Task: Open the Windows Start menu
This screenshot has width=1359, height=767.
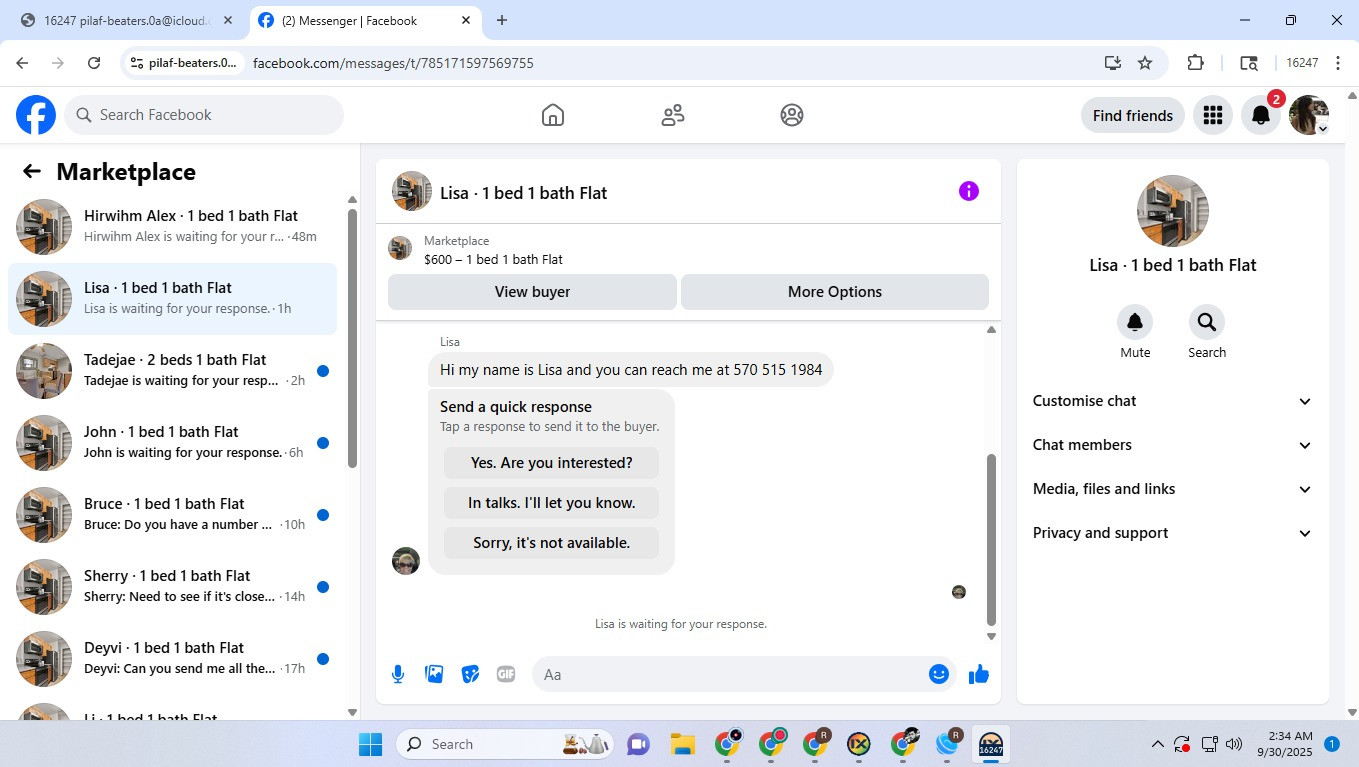Action: tap(370, 744)
